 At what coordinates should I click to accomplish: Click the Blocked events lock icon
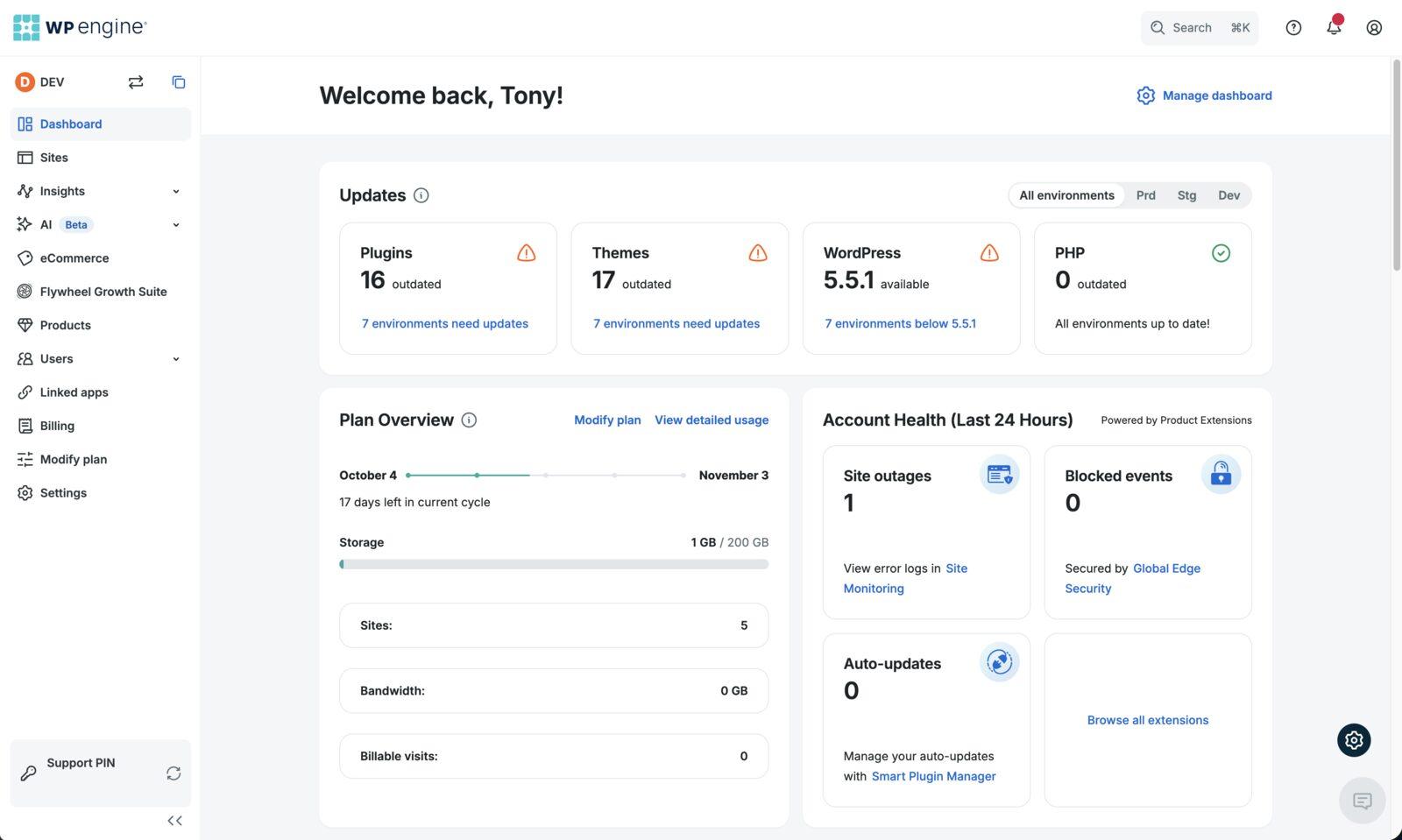[x=1221, y=474]
